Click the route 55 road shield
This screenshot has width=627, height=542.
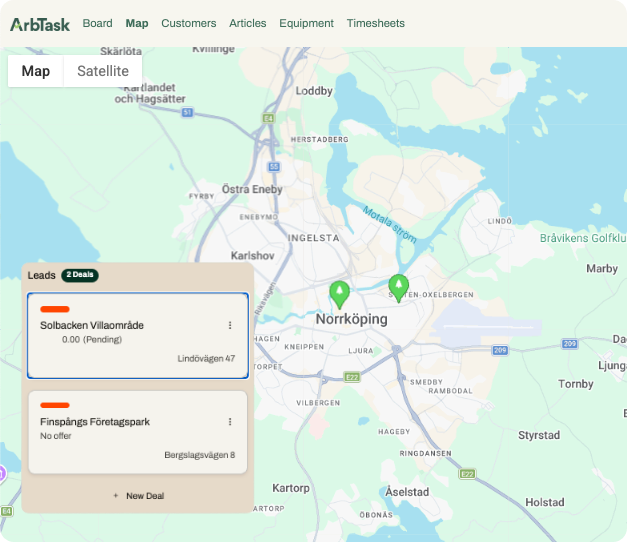(x=274, y=166)
